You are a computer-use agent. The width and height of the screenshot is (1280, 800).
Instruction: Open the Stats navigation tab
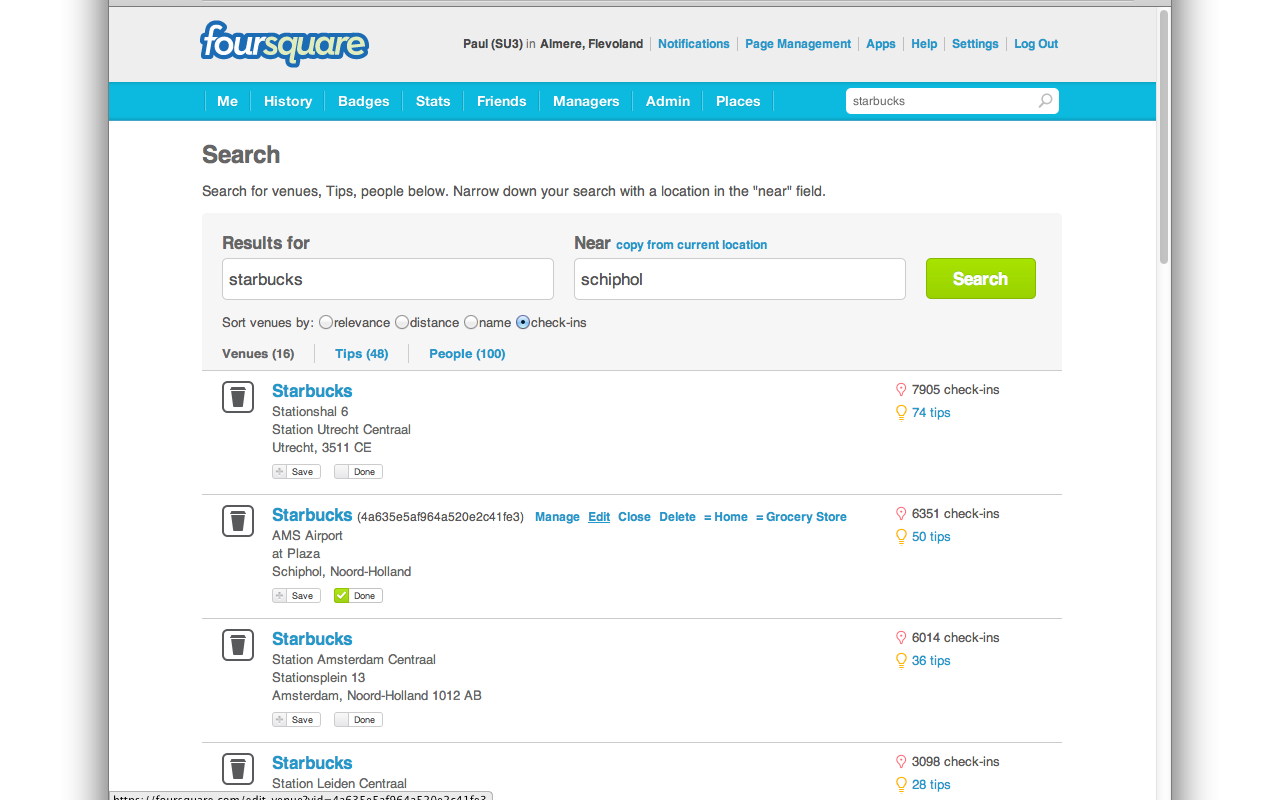coord(433,101)
